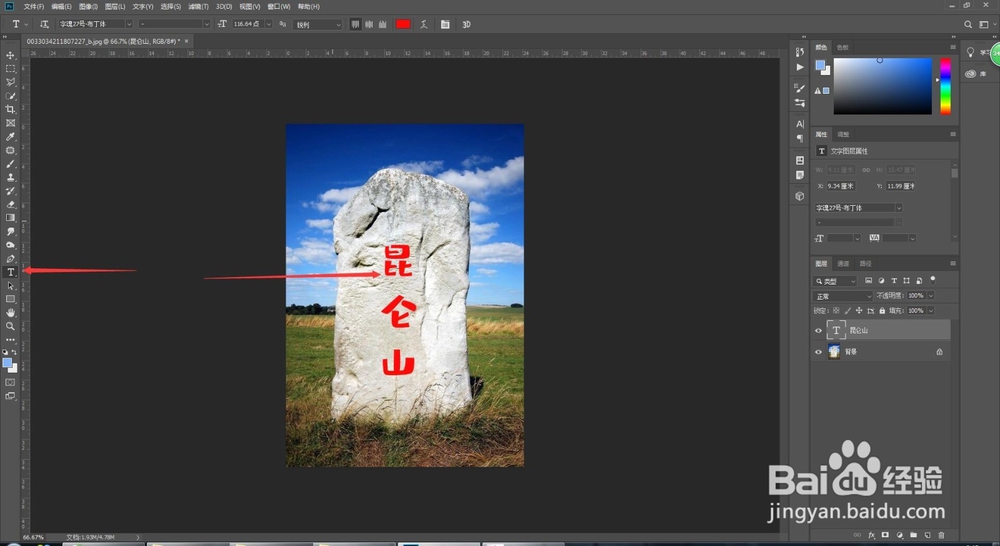Select the Path Selection tool
This screenshot has height=546, width=1000.
click(x=10, y=286)
